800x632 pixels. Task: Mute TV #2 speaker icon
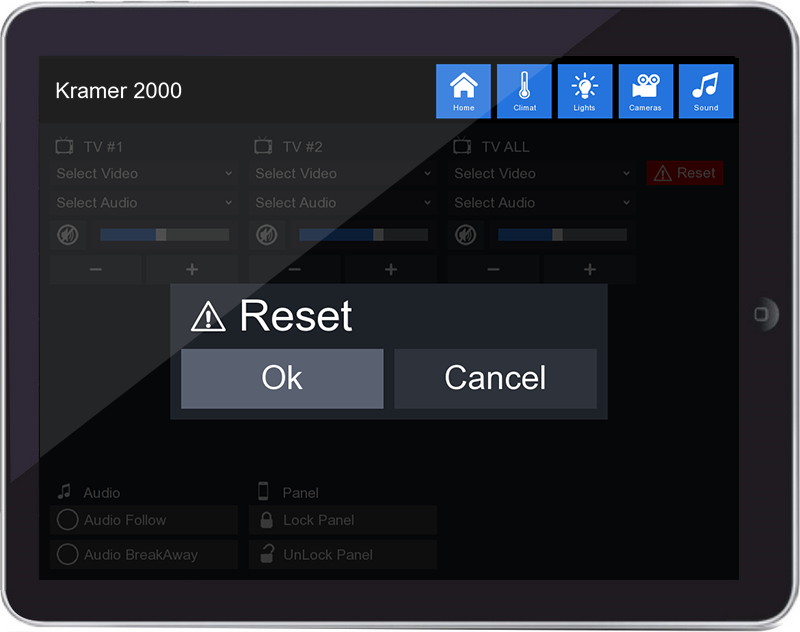click(x=266, y=235)
